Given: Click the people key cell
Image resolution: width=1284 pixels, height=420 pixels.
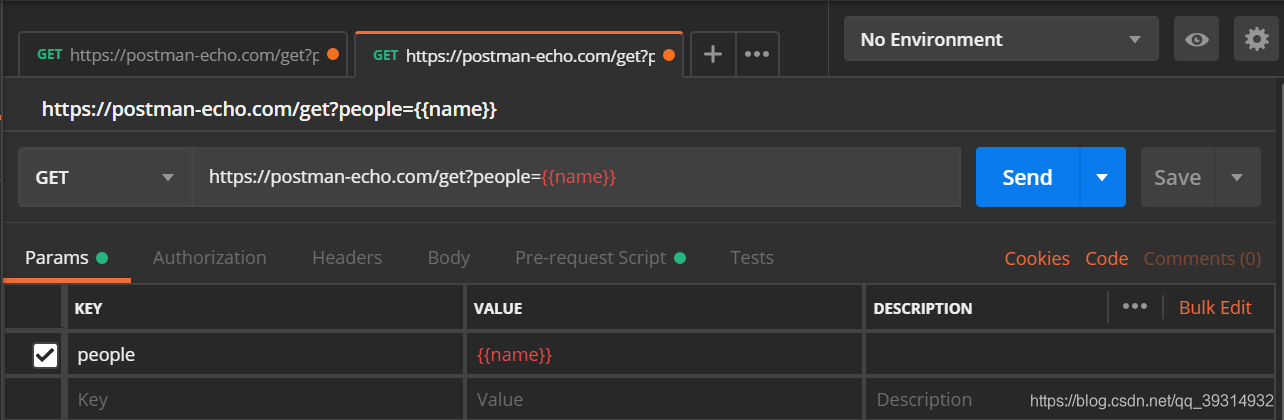Looking at the screenshot, I should pos(265,355).
